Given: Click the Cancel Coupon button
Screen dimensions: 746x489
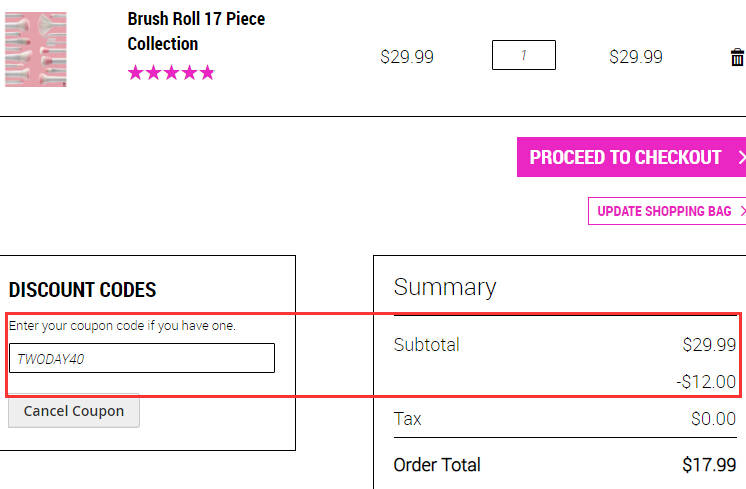Looking at the screenshot, I should point(74,411).
